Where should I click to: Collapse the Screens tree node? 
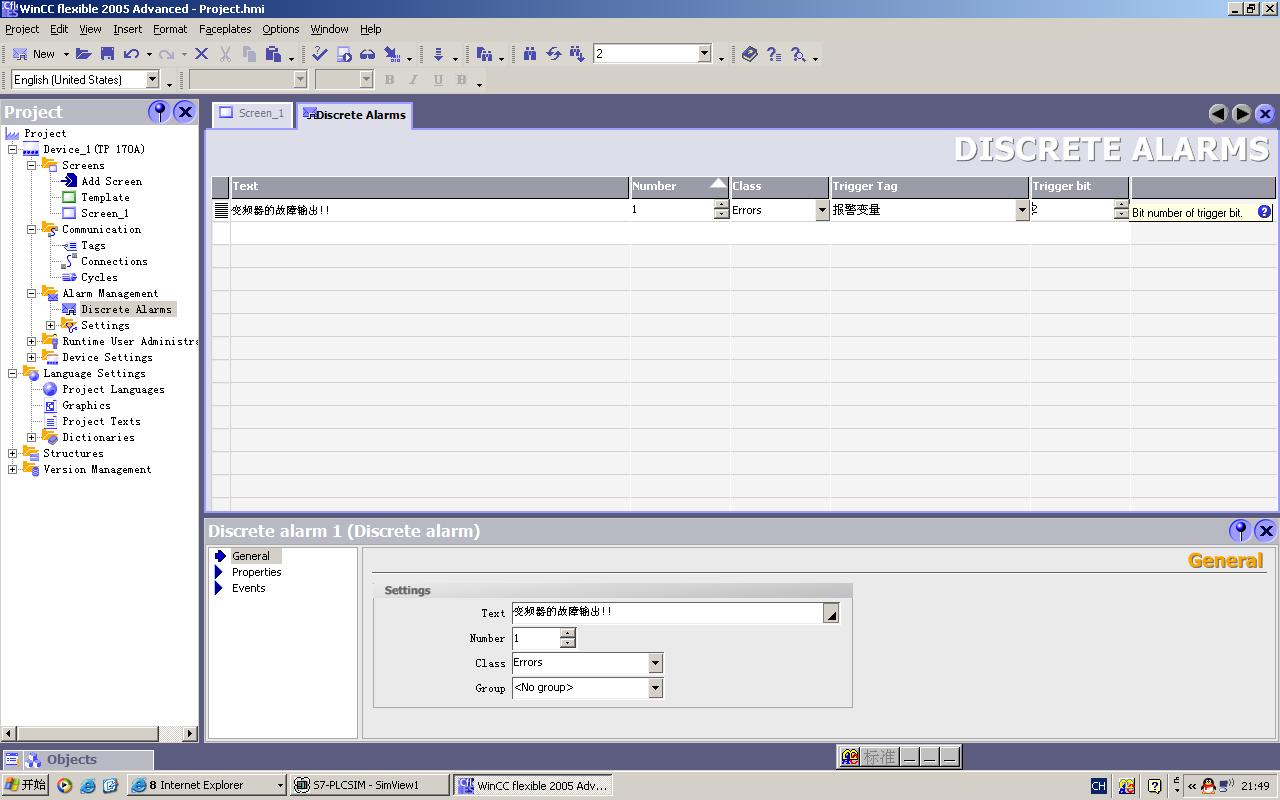[32, 165]
